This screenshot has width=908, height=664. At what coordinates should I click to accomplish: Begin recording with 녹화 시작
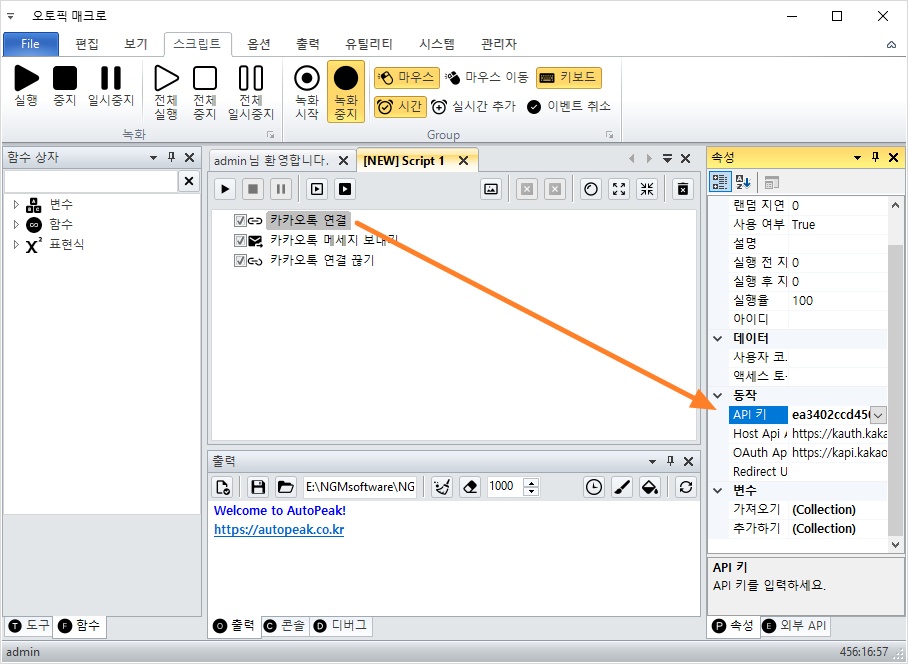click(x=307, y=93)
